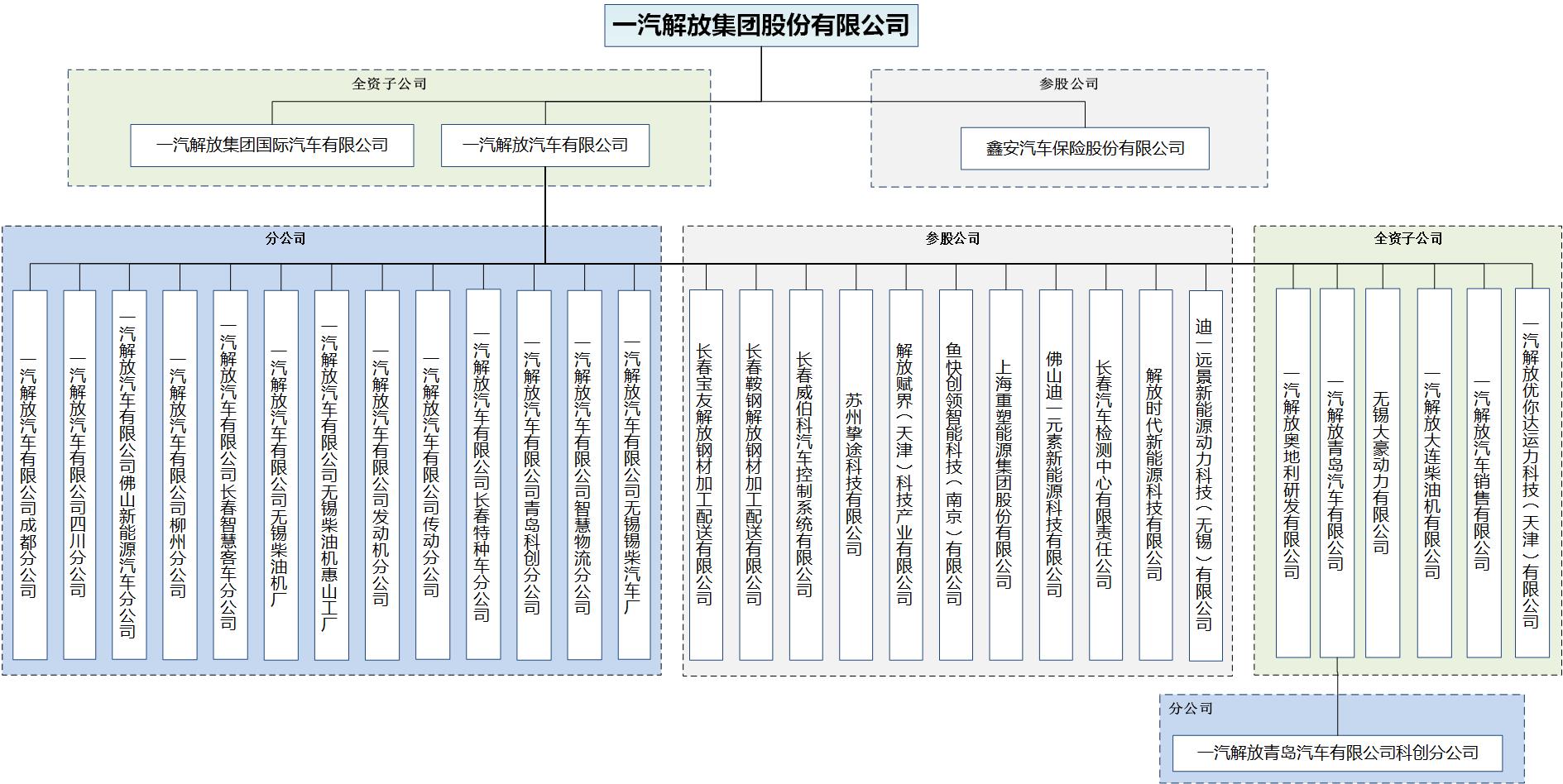Select 解放时代新能源科技有限公司 box
Image resolution: width=1563 pixels, height=784 pixels.
pyautogui.click(x=1156, y=475)
